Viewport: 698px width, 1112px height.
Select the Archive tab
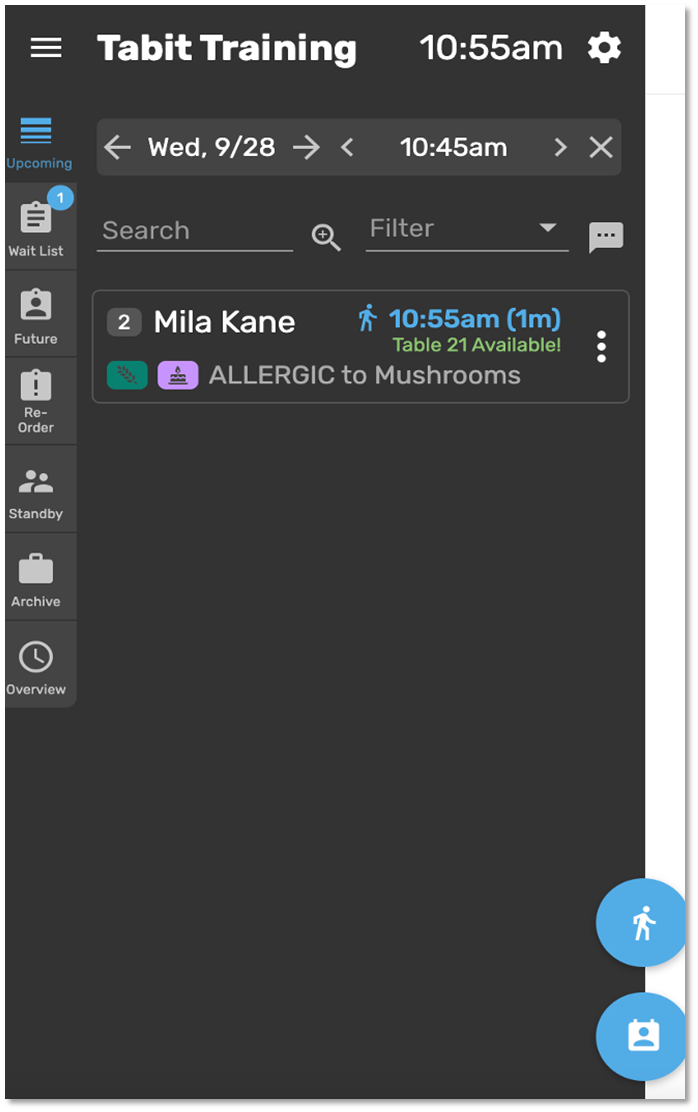[36, 579]
